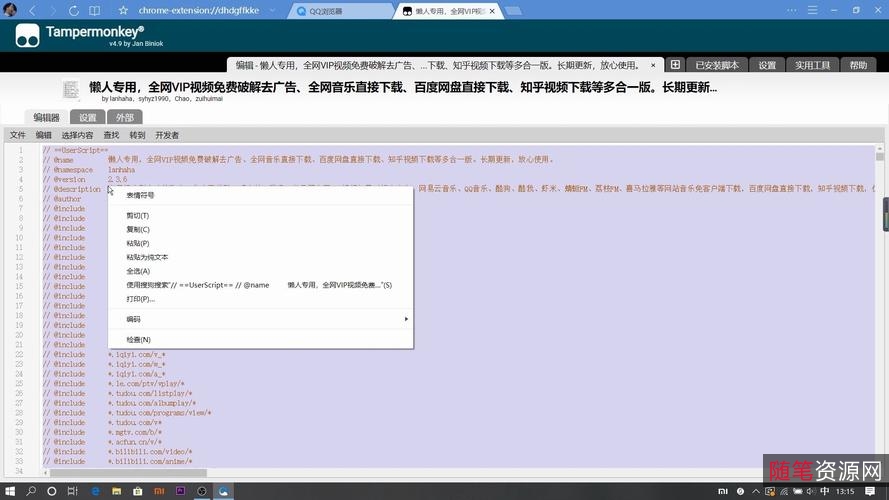This screenshot has width=889, height=500.
Task: Open the 编辑 editor menu
Action: tap(43, 135)
